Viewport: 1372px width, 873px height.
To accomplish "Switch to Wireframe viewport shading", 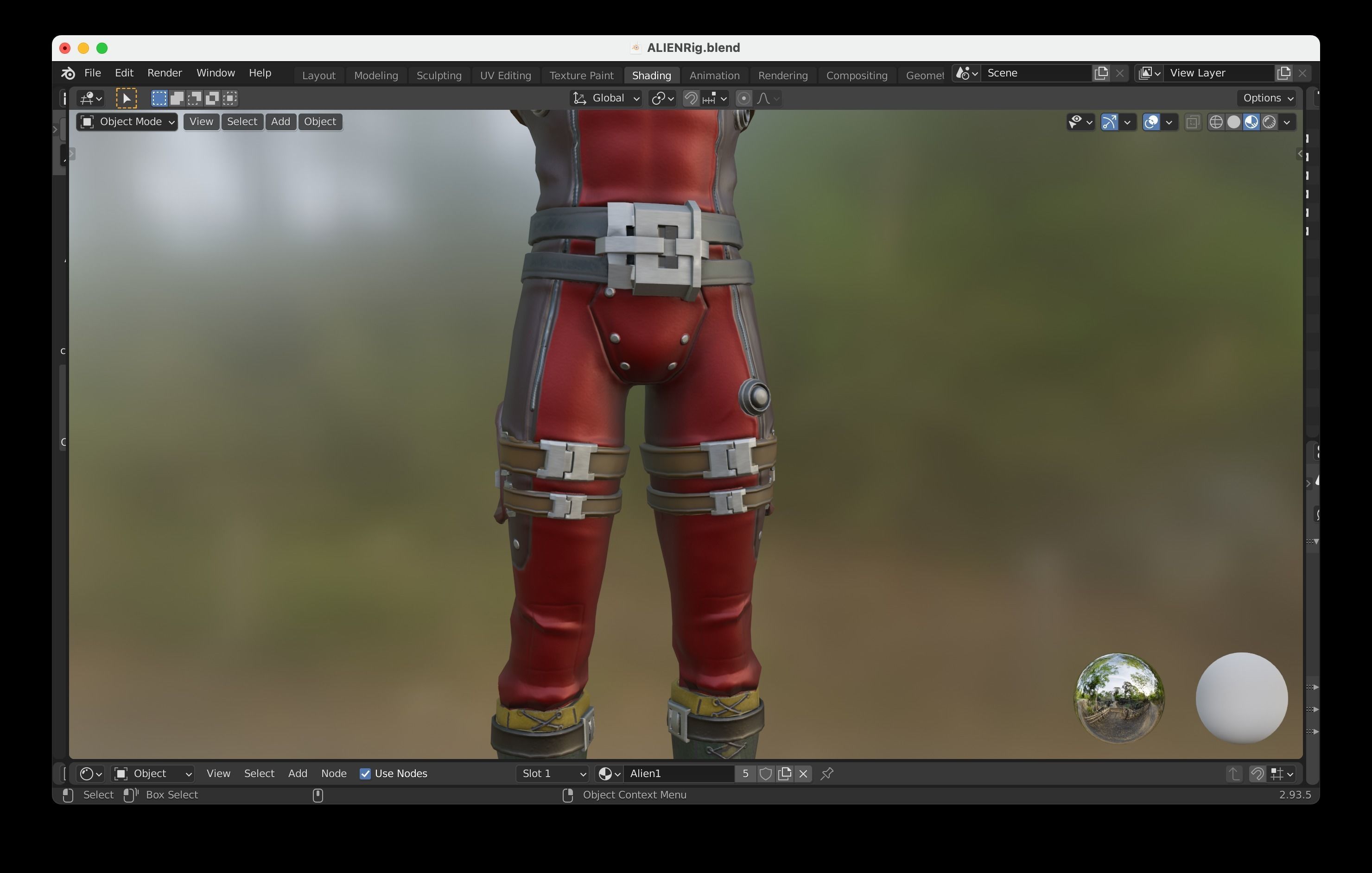I will point(1216,122).
